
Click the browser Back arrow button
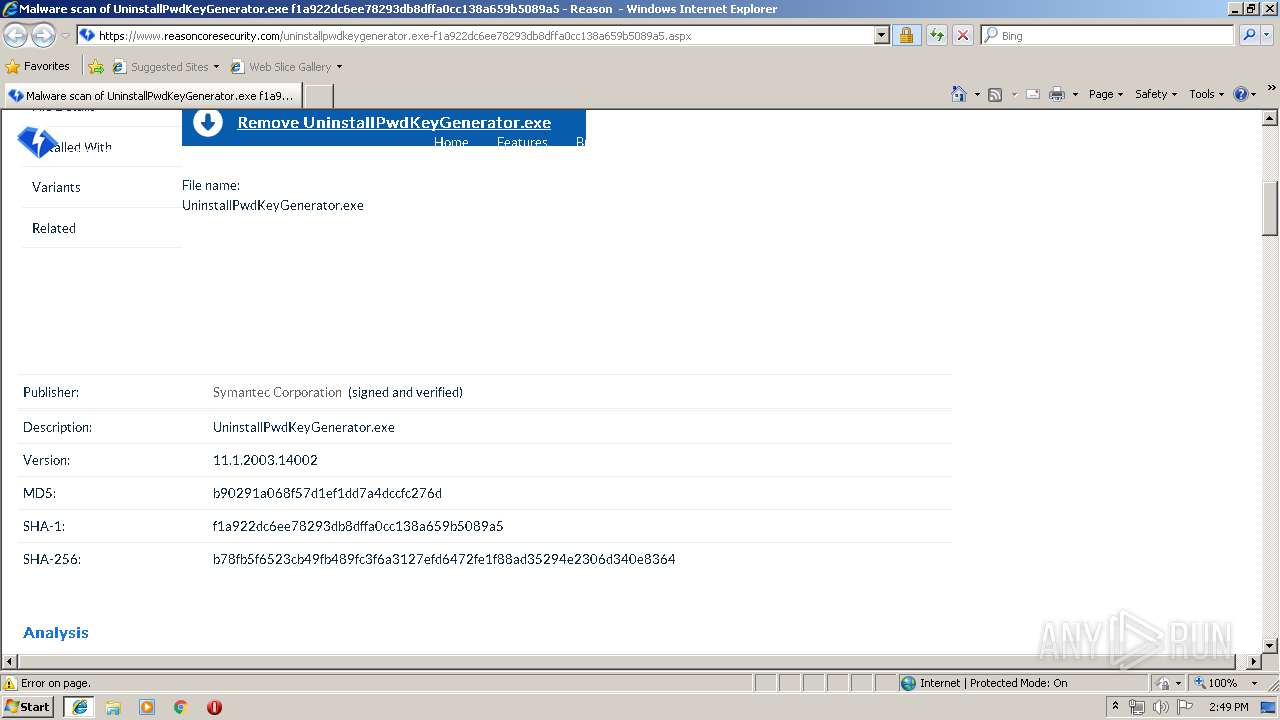(x=15, y=35)
